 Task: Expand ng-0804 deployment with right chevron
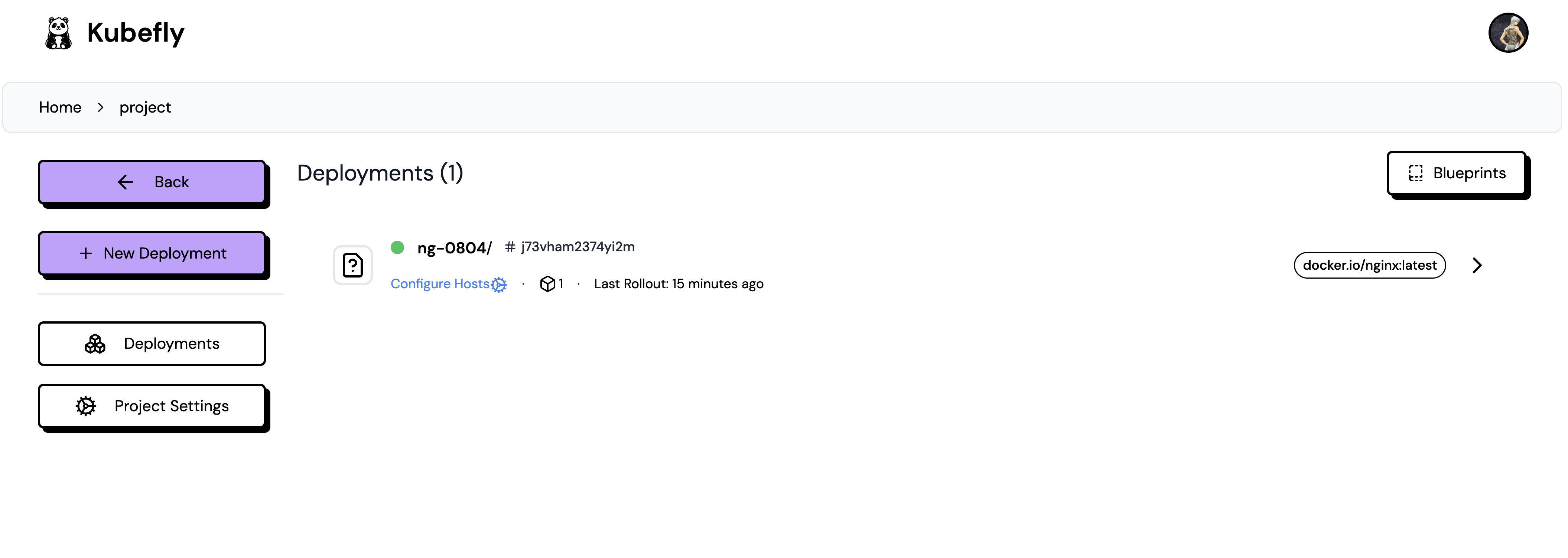tap(1477, 266)
